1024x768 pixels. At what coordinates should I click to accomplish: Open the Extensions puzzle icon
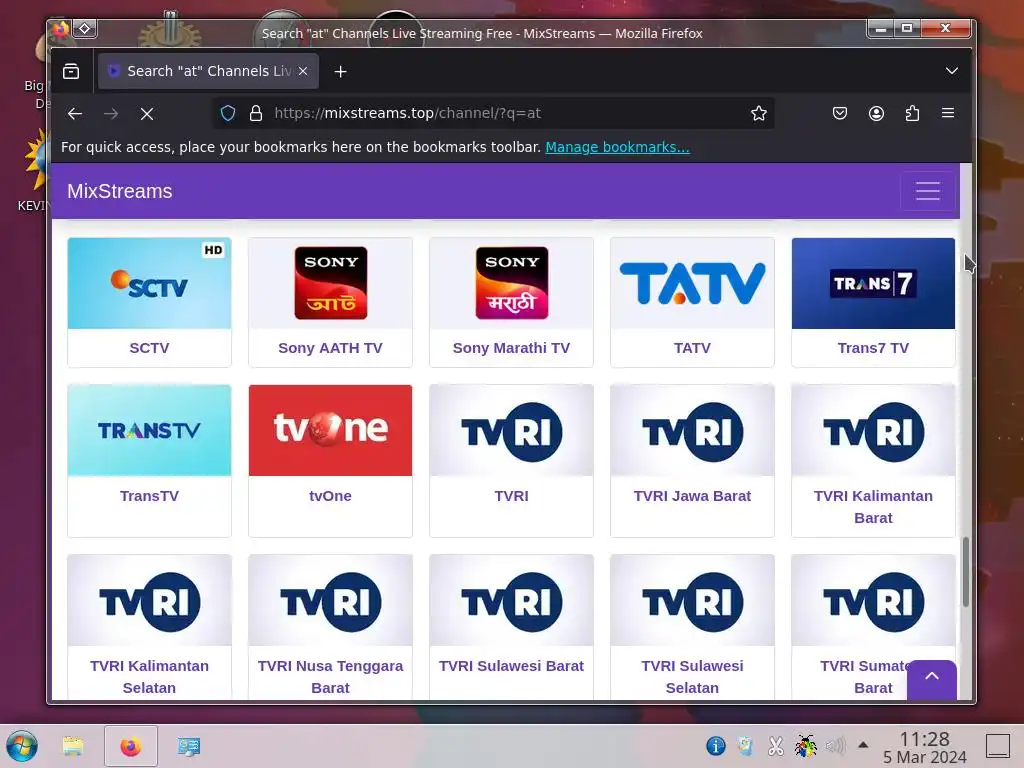[x=912, y=114]
